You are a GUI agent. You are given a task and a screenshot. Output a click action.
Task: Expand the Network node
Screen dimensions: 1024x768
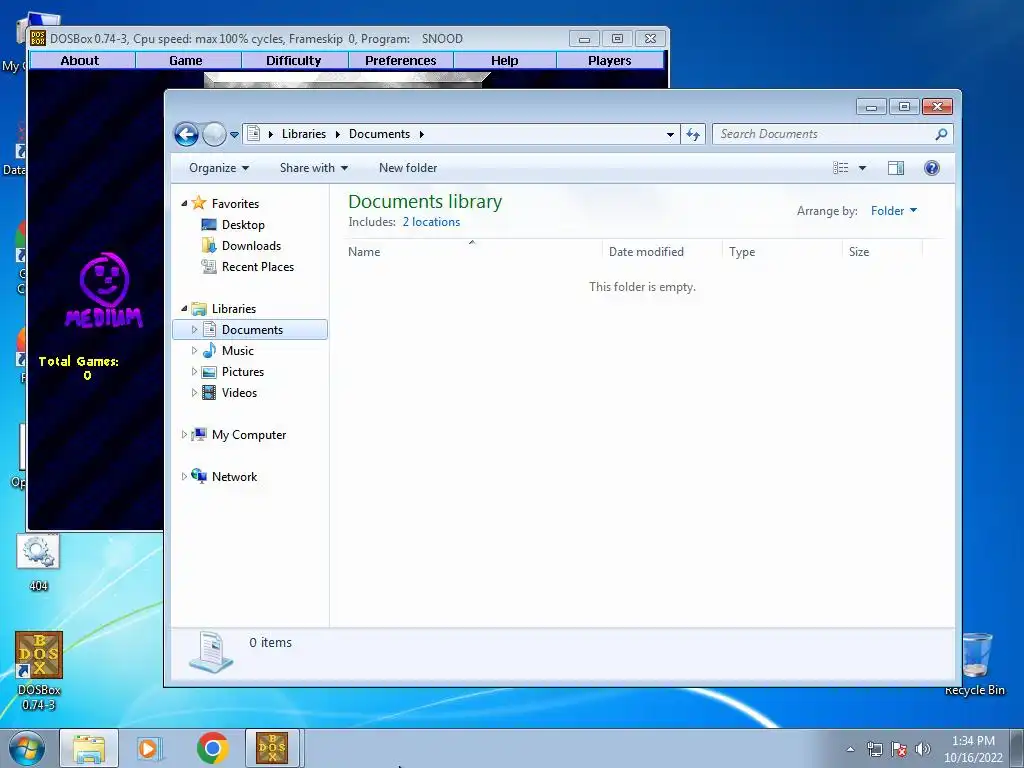click(184, 477)
